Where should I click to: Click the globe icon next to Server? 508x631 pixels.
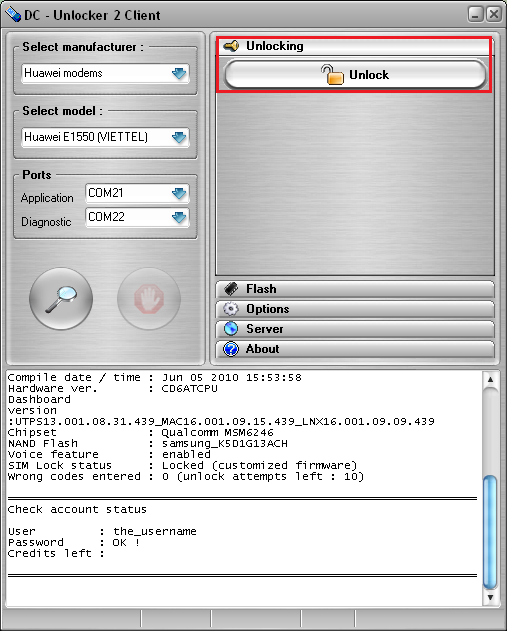pyautogui.click(x=231, y=329)
